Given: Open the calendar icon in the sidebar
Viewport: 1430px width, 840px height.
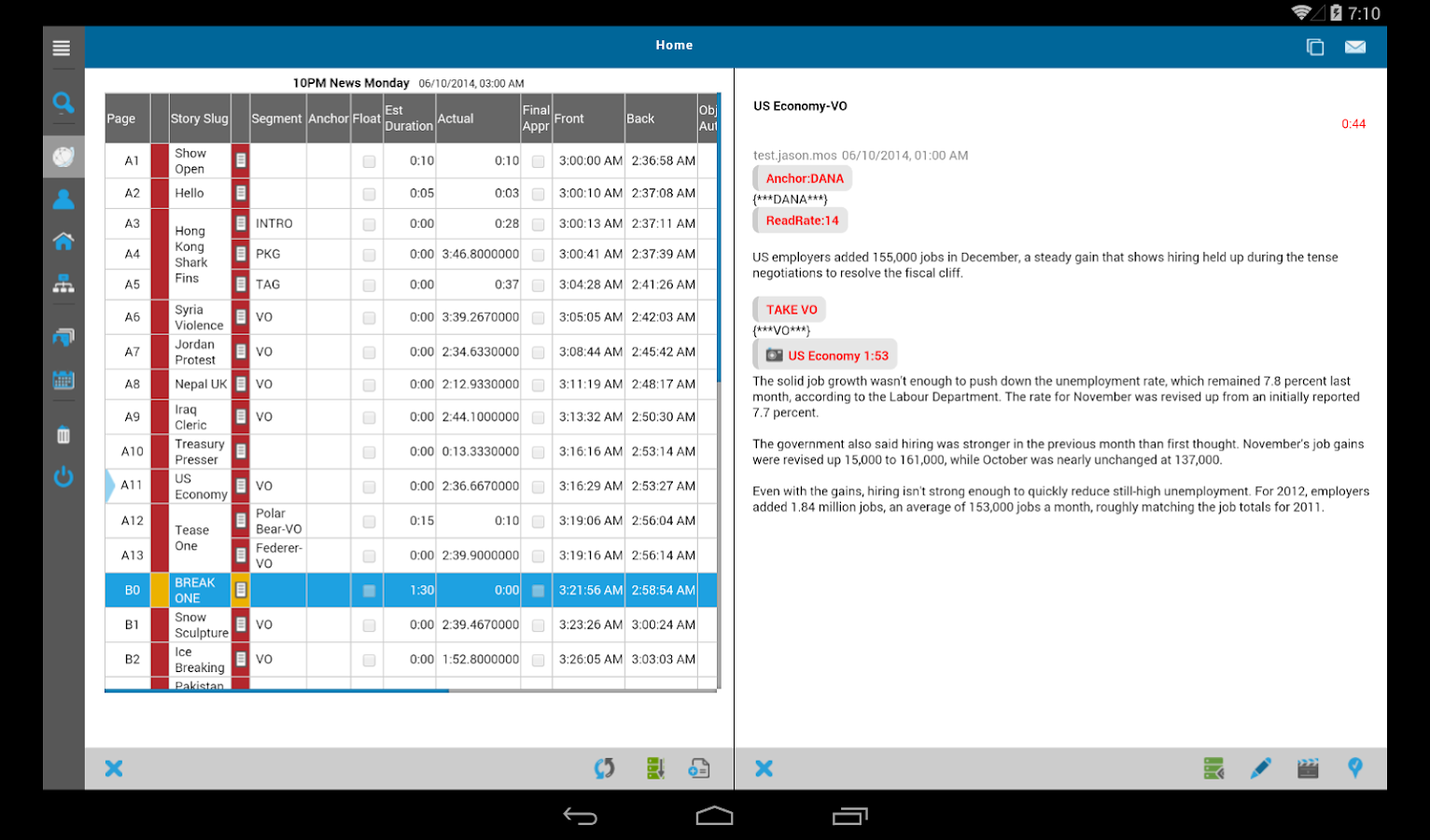Looking at the screenshot, I should pyautogui.click(x=63, y=380).
